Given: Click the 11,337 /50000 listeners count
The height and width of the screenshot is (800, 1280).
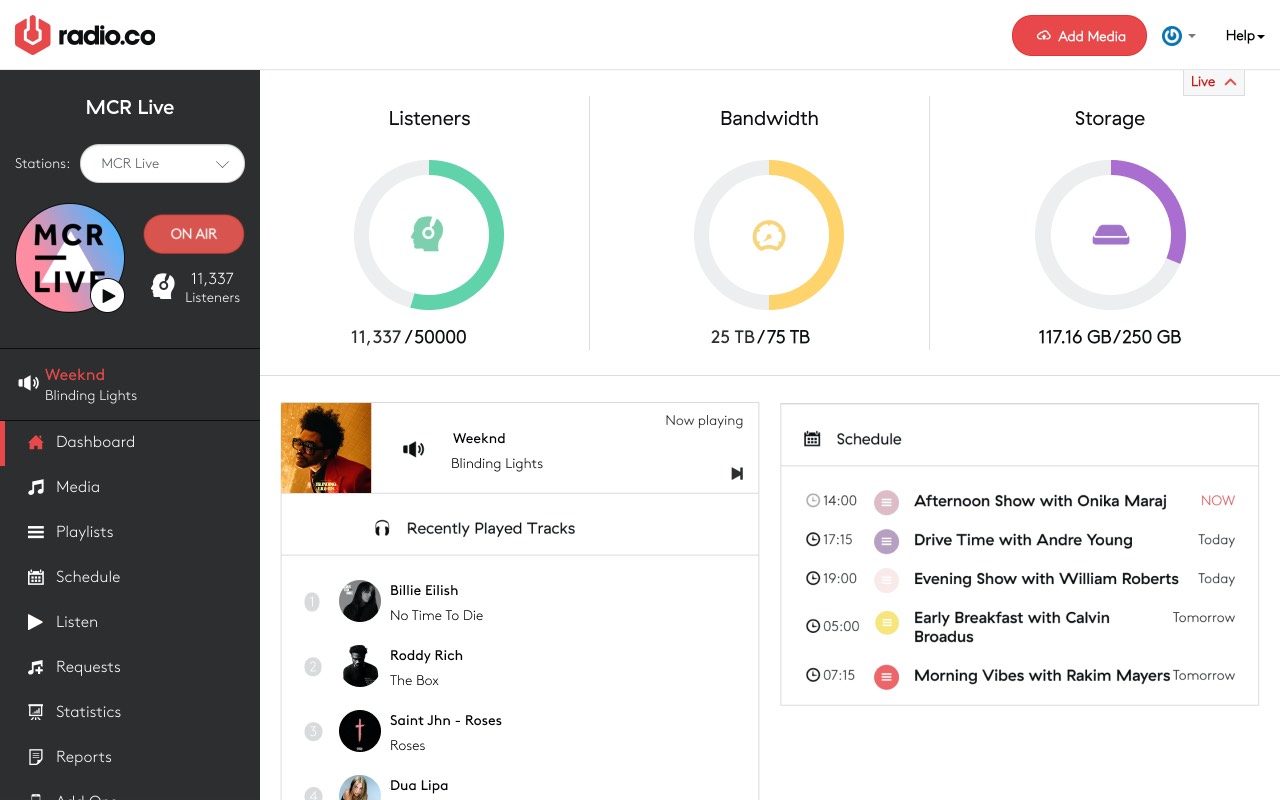Looking at the screenshot, I should pos(408,337).
